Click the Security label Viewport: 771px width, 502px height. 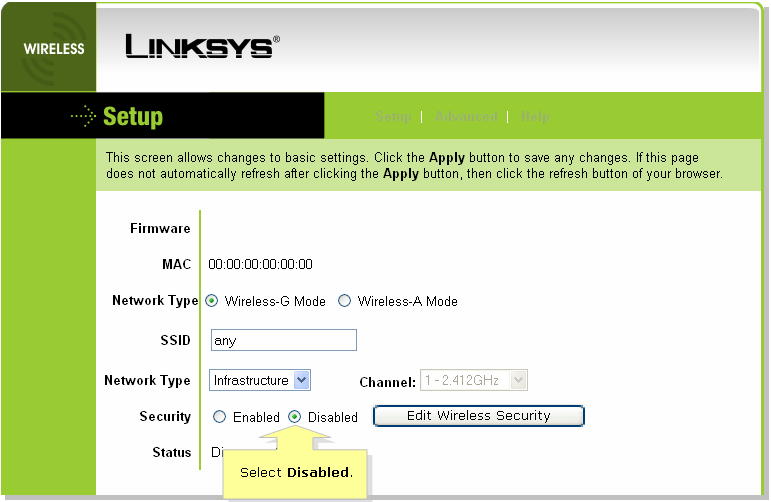click(165, 416)
